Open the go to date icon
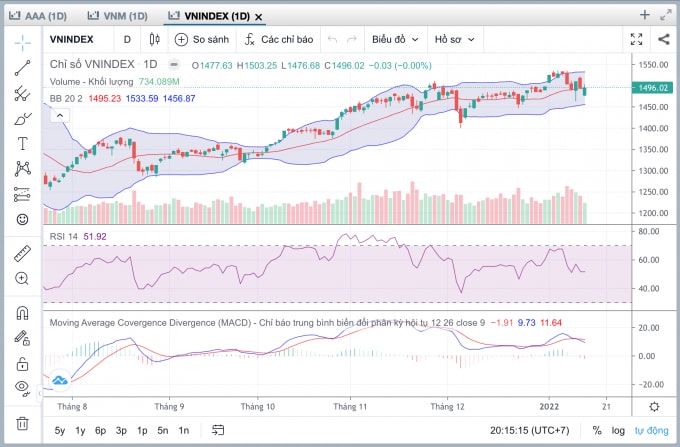680x447 pixels. (x=218, y=430)
